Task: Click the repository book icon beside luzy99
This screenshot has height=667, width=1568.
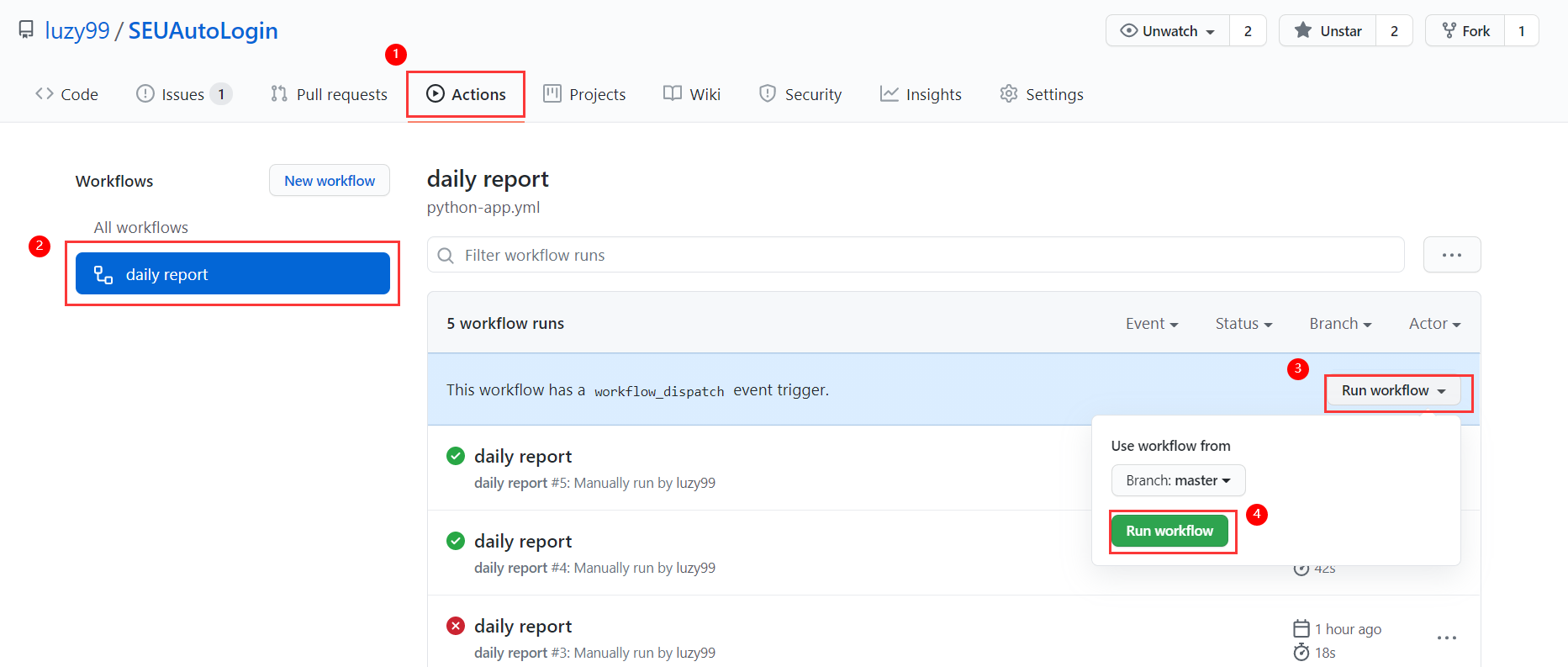Action: point(27,30)
